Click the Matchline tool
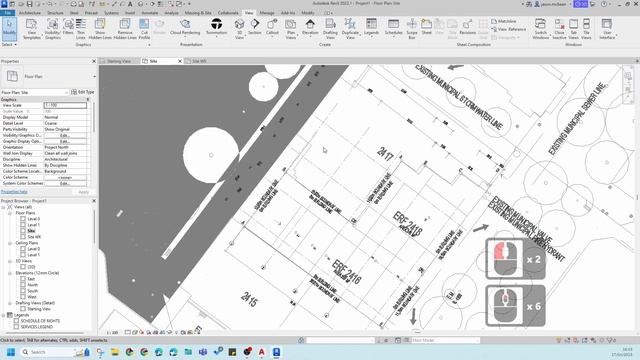 (504, 21)
